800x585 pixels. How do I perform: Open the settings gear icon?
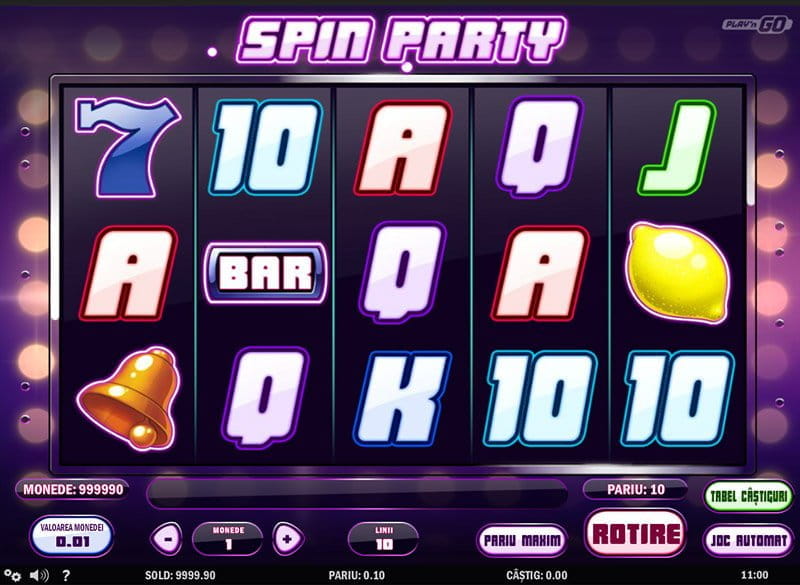[x=12, y=575]
